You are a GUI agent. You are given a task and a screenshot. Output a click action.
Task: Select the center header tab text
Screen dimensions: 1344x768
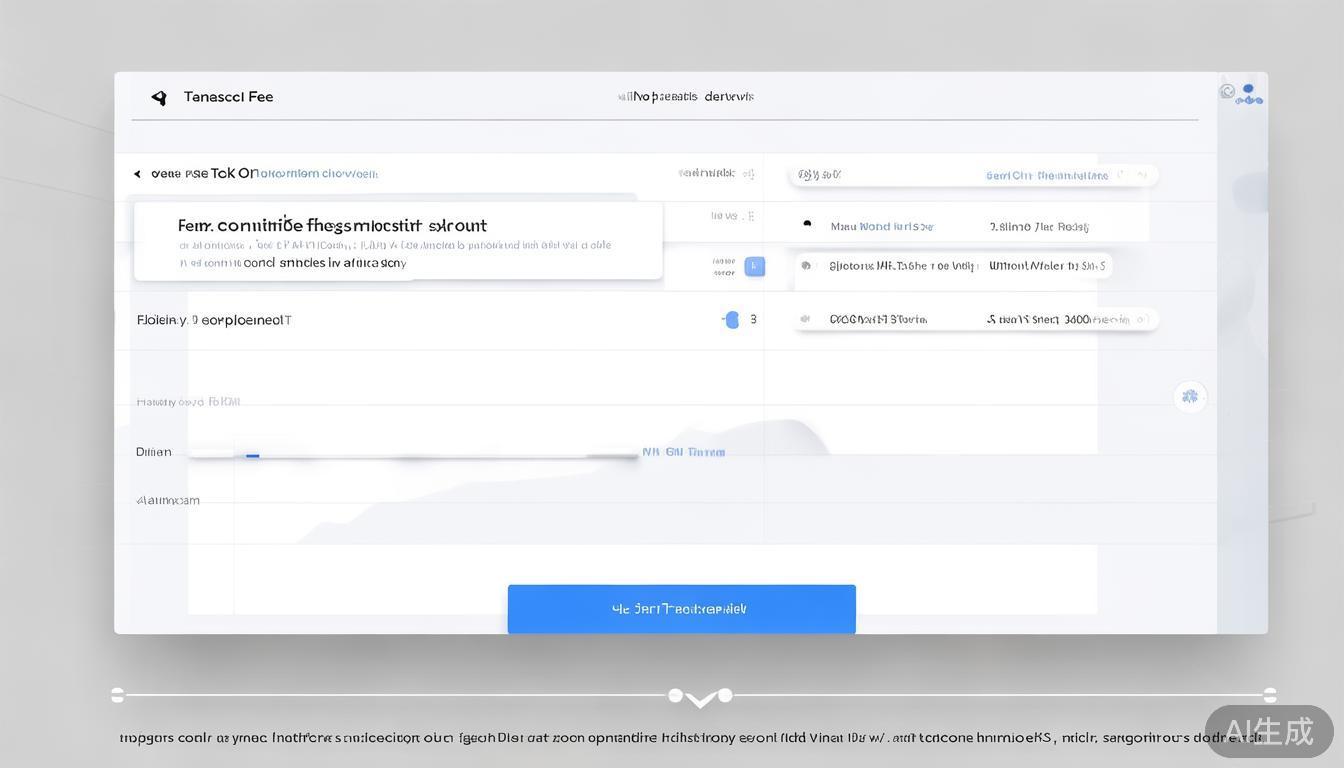pyautogui.click(x=686, y=97)
